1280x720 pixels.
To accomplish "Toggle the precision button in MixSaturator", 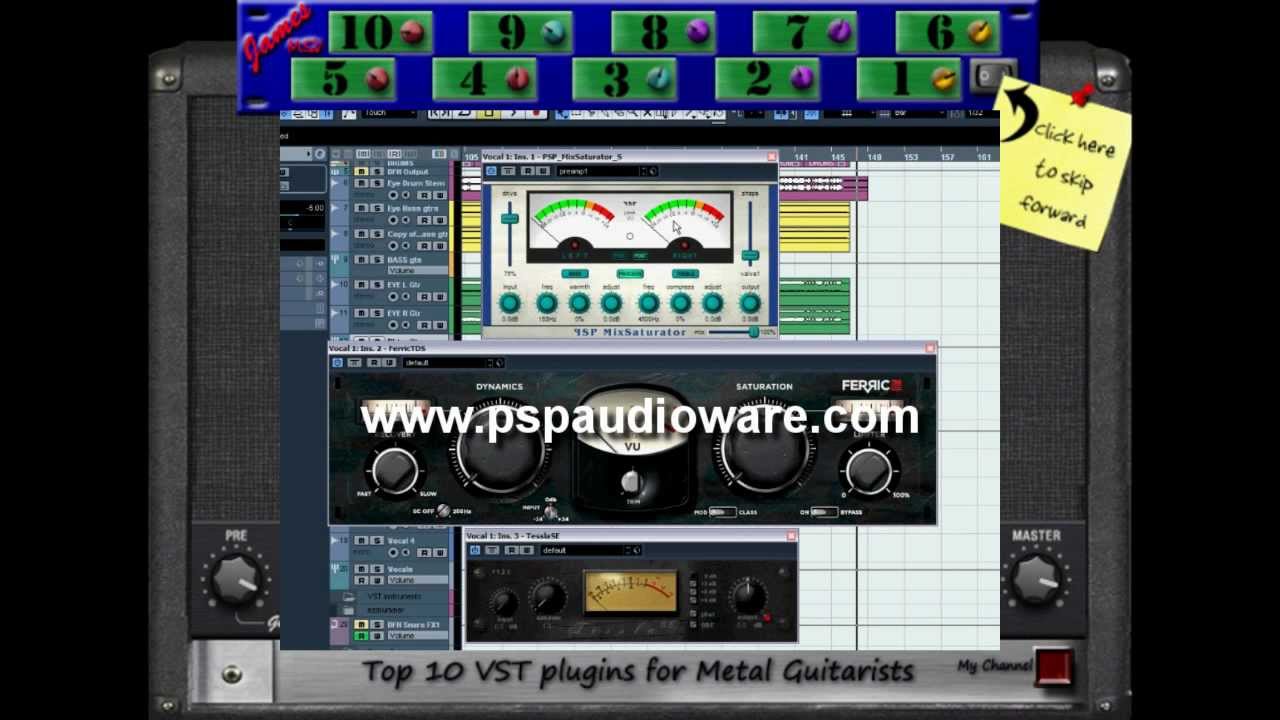I will (x=630, y=273).
